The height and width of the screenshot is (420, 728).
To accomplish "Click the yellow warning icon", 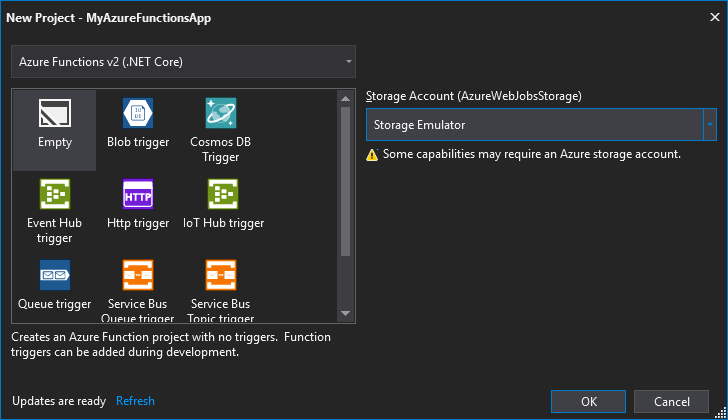I will pyautogui.click(x=372, y=155).
